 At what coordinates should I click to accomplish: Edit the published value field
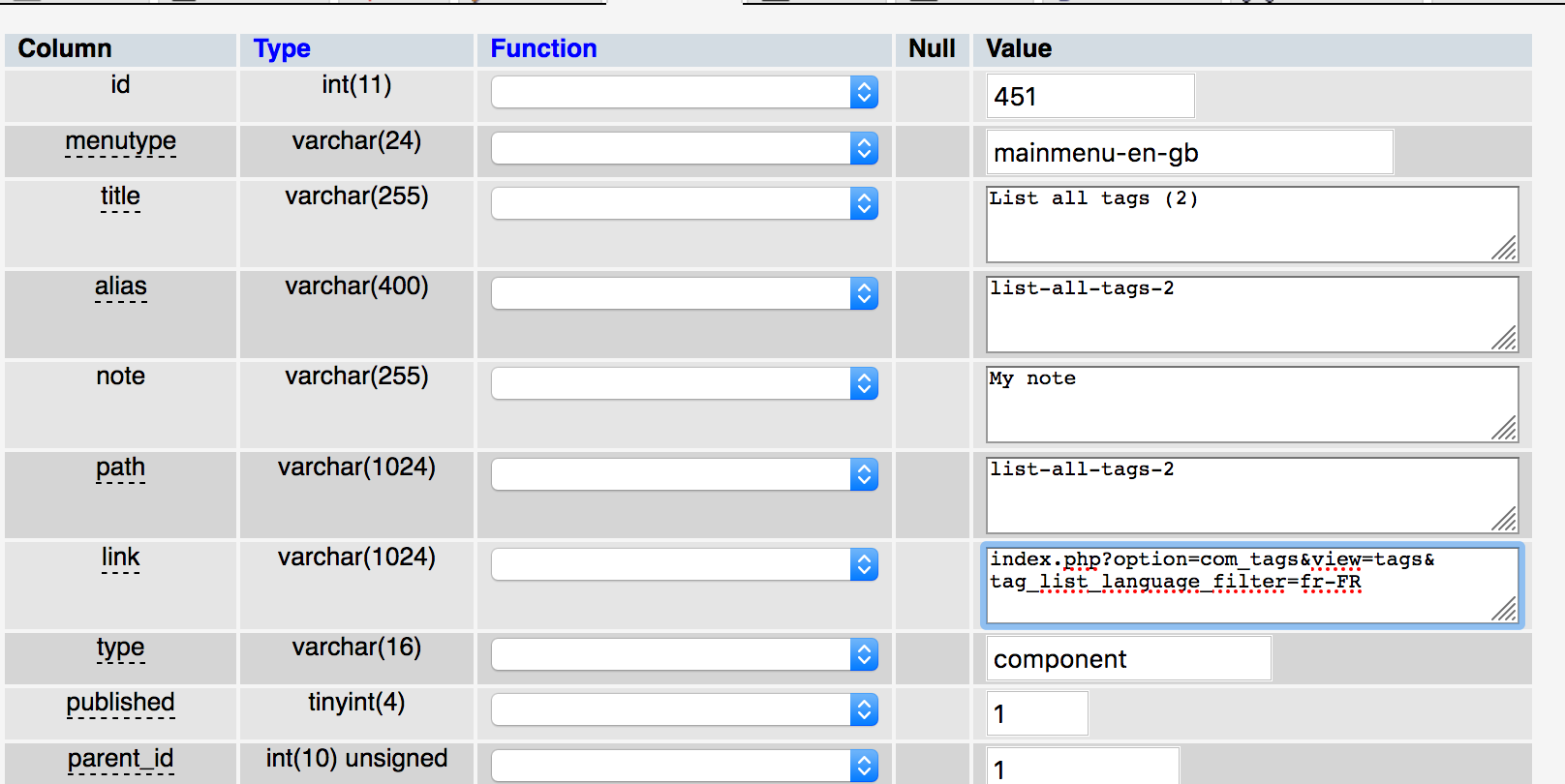click(1037, 714)
